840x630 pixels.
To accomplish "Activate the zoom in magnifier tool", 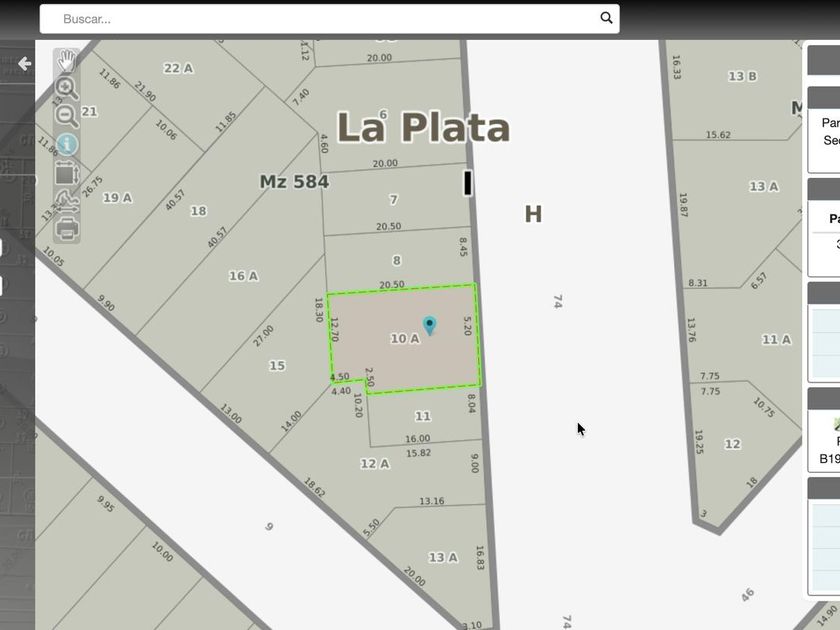I will tap(66, 88).
